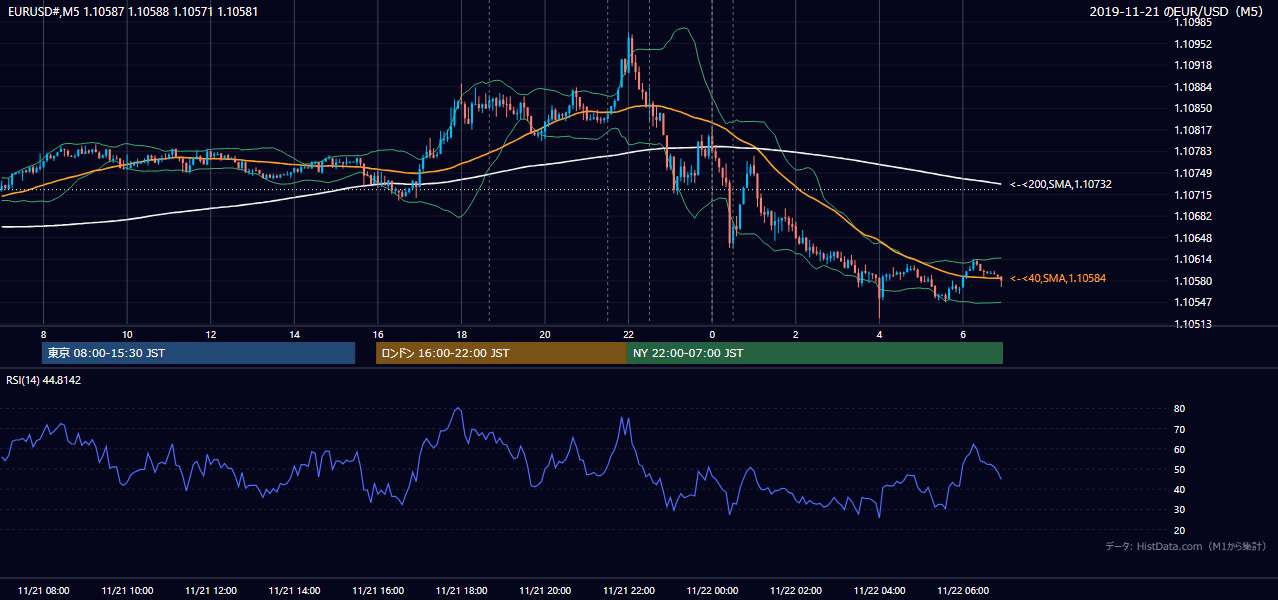Select the NY 22:00-07:00 JST session bar

pyautogui.click(x=815, y=353)
